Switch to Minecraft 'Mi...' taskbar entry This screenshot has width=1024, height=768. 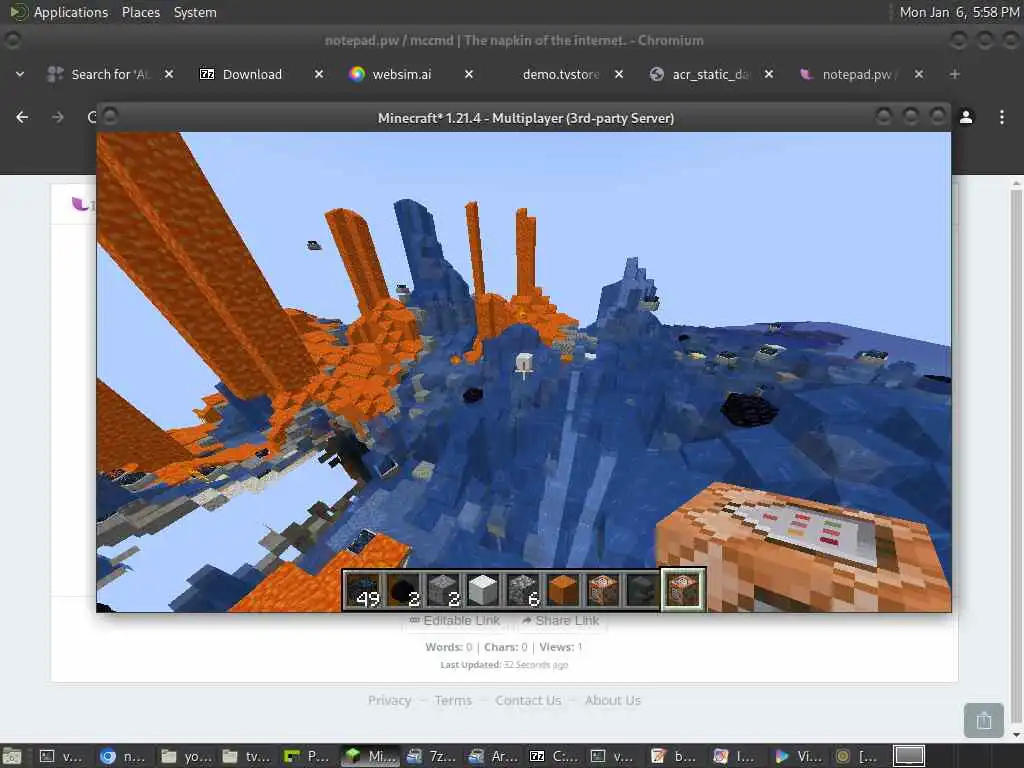[x=370, y=756]
